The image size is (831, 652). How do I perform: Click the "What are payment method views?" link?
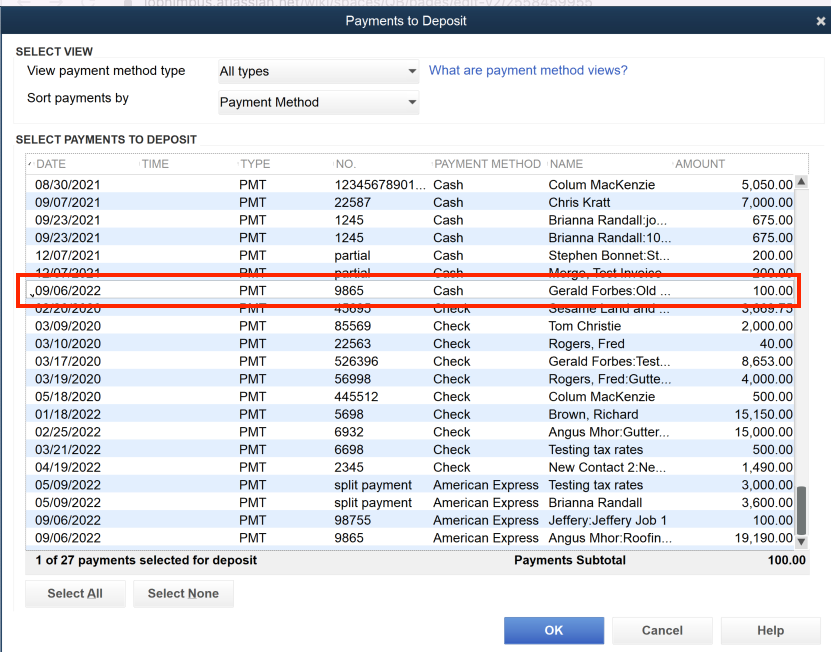click(528, 71)
